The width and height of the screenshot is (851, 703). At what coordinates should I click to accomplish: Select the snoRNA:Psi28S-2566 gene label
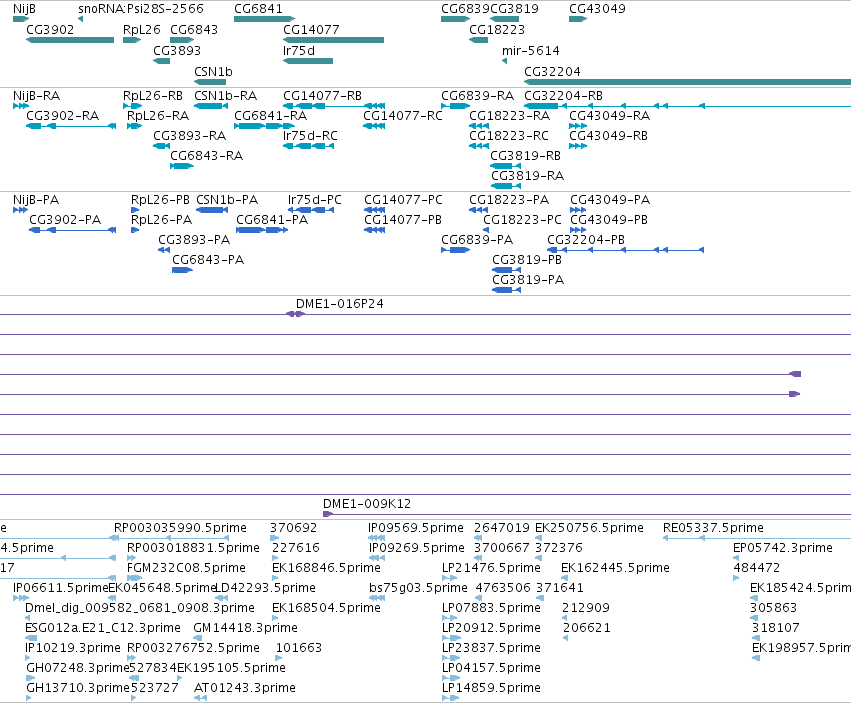point(141,9)
